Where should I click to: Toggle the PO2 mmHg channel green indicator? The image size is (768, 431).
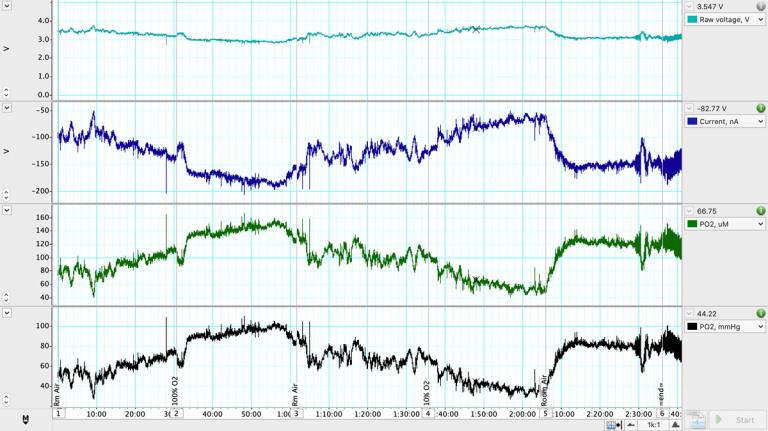[761, 313]
